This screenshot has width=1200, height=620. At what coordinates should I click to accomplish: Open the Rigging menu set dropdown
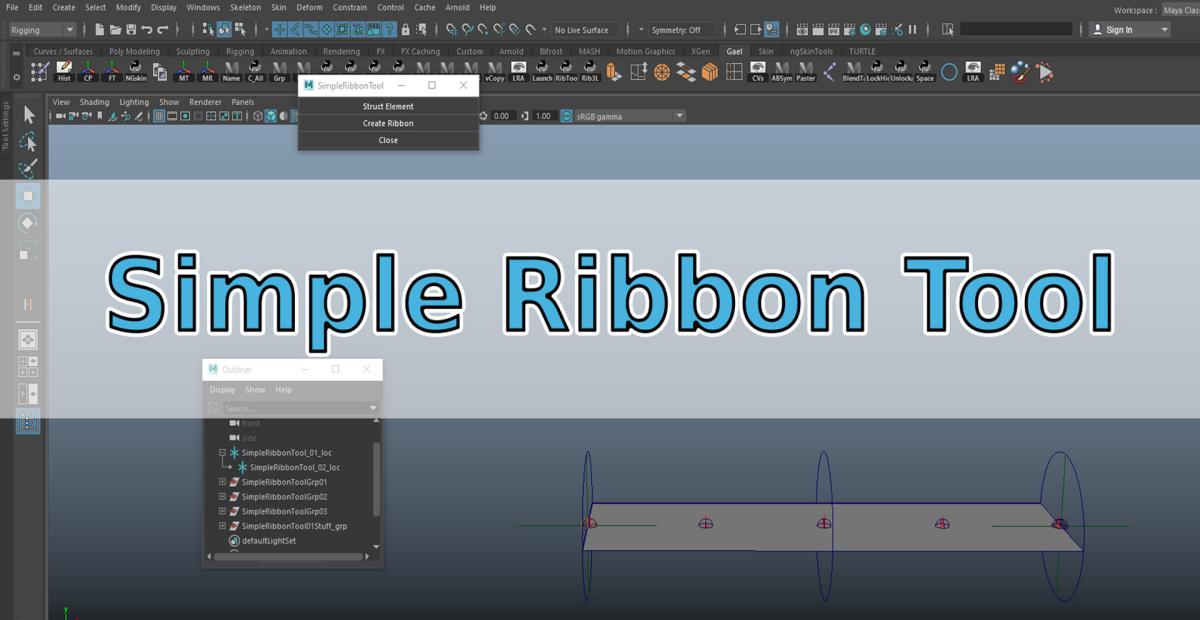(41, 30)
